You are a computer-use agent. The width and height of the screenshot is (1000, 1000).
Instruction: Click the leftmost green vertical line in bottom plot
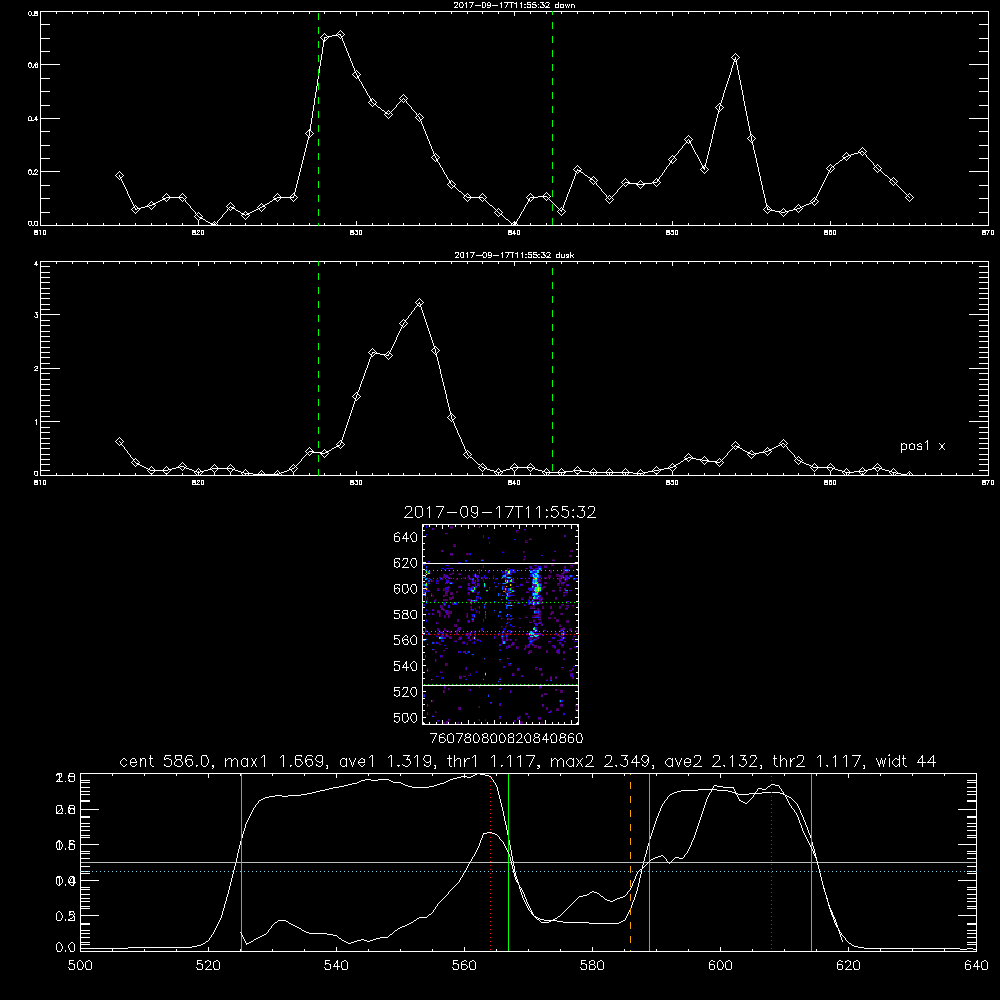point(242,862)
